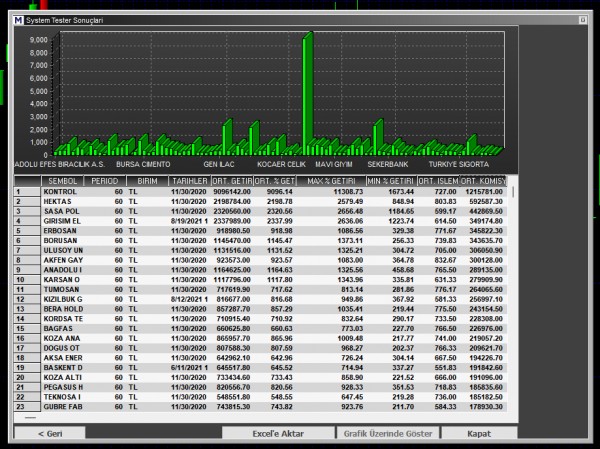Click the results table vertical scrollbar thumb
Image resolution: width=600 pixels, height=449 pixels.
click(513, 192)
